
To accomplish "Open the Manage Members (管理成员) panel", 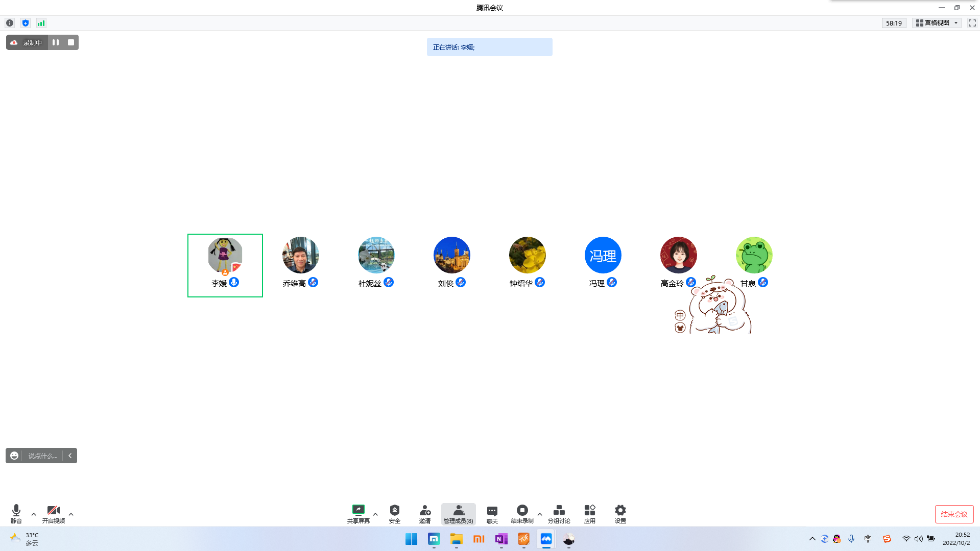I will click(x=458, y=512).
